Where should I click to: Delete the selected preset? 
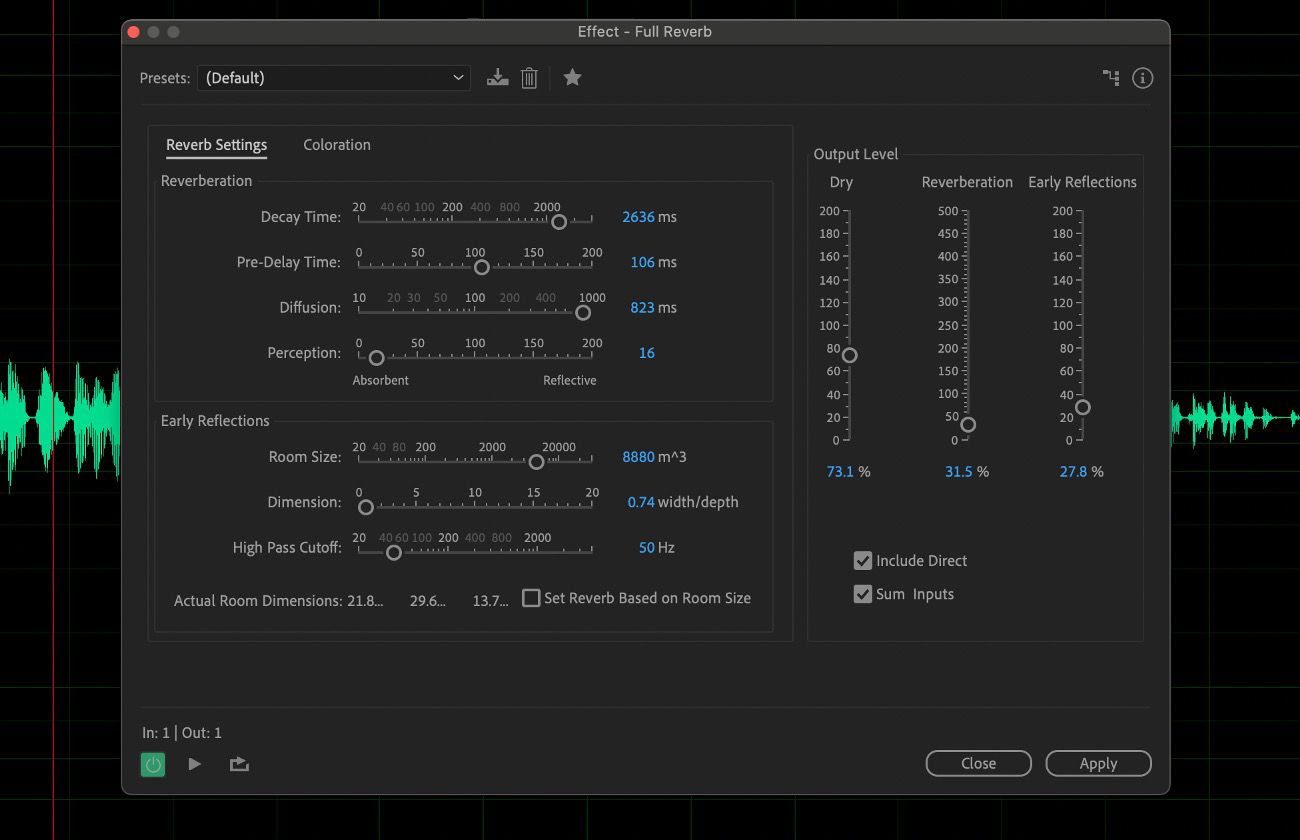529,77
